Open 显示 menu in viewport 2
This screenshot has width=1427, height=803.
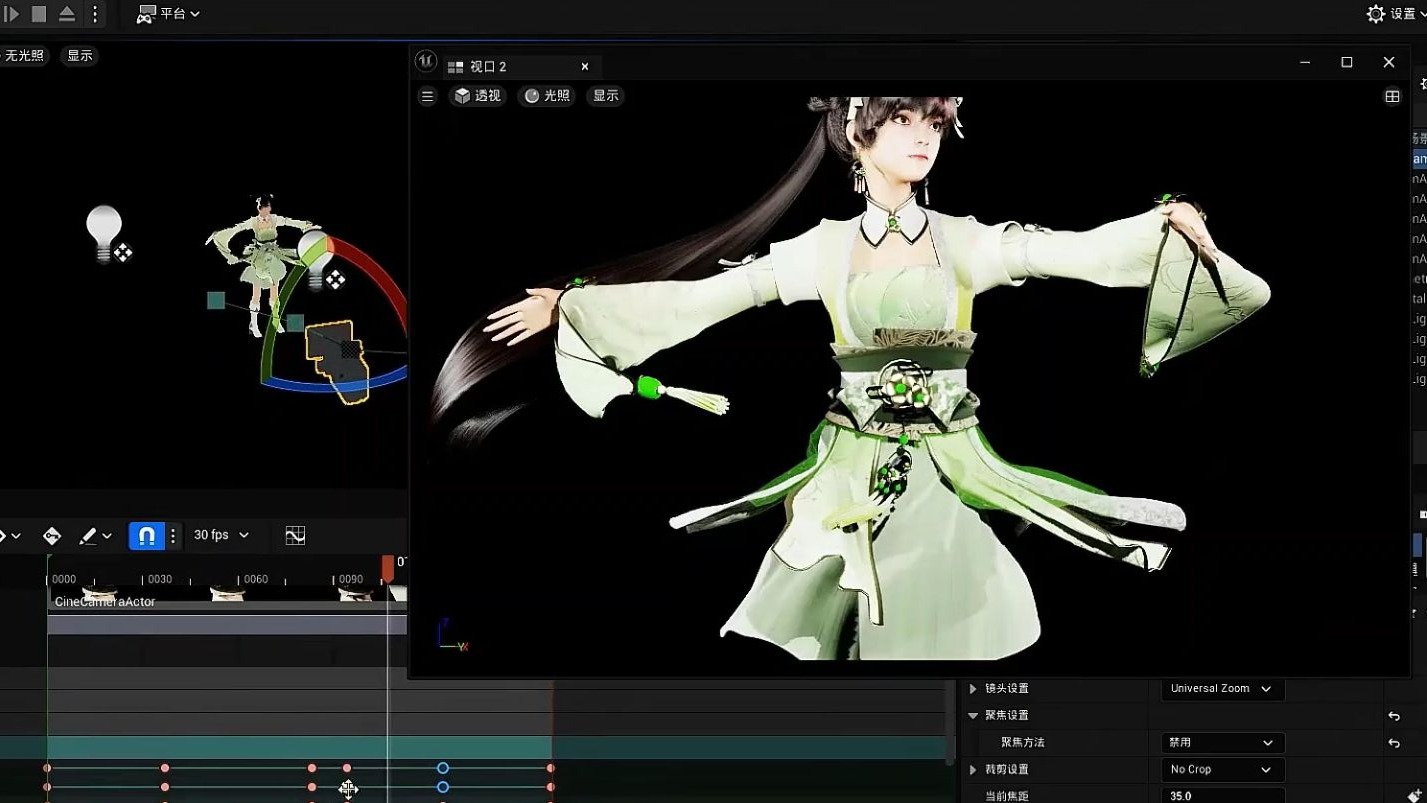pos(606,96)
